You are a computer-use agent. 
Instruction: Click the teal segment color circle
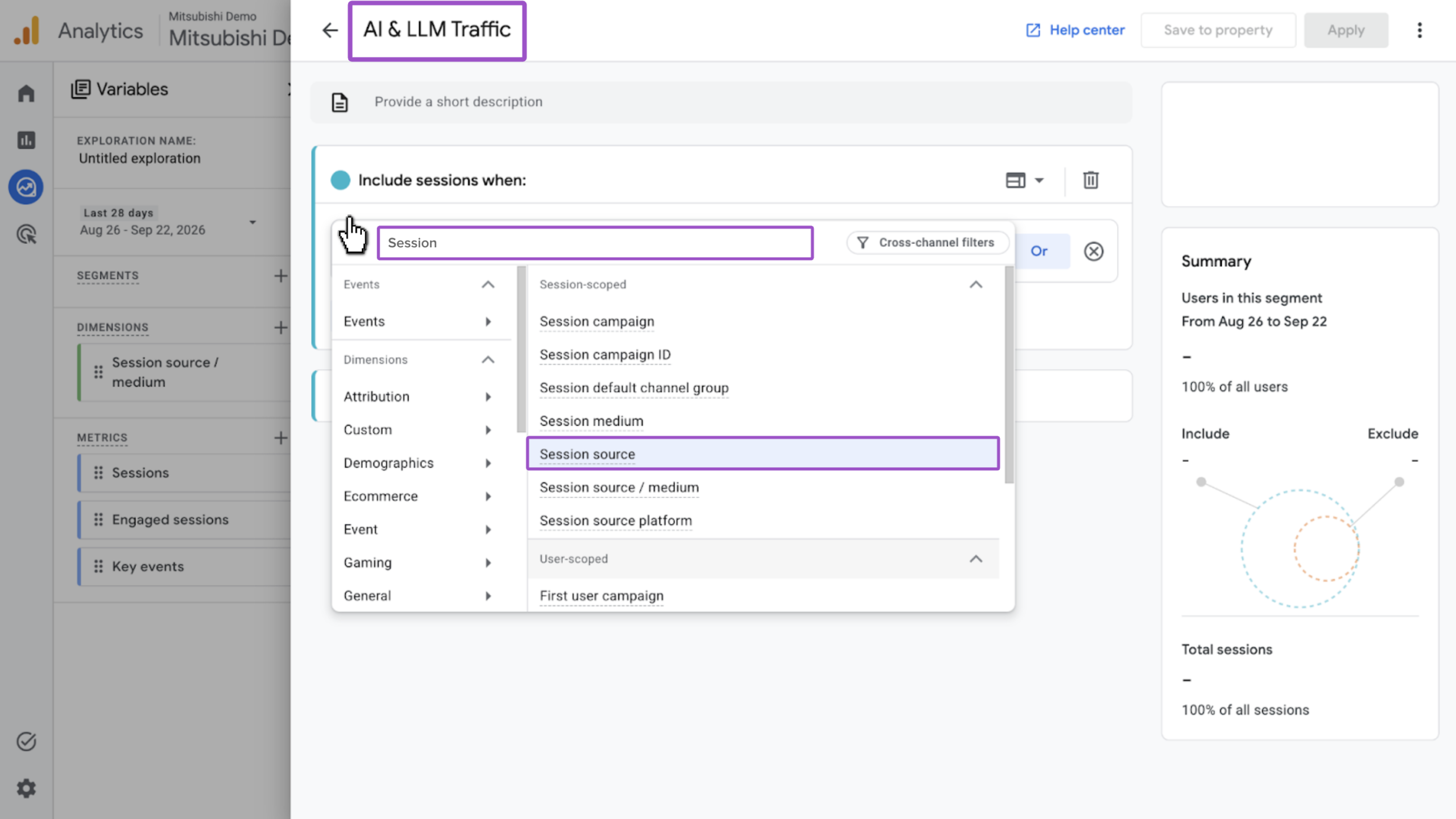pyautogui.click(x=340, y=180)
